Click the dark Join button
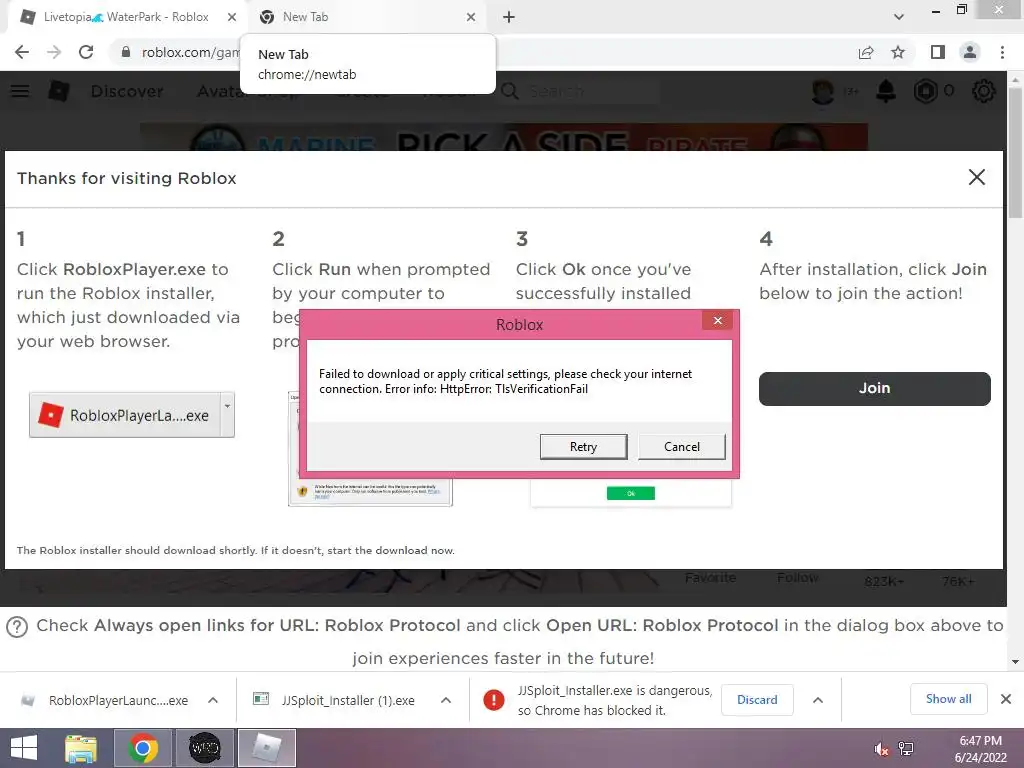 [874, 389]
